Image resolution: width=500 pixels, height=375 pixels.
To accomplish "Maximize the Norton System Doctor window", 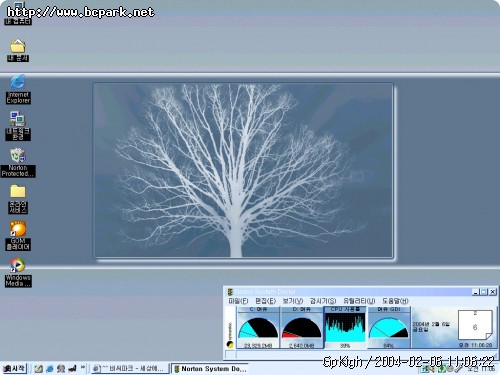I will [x=484, y=292].
